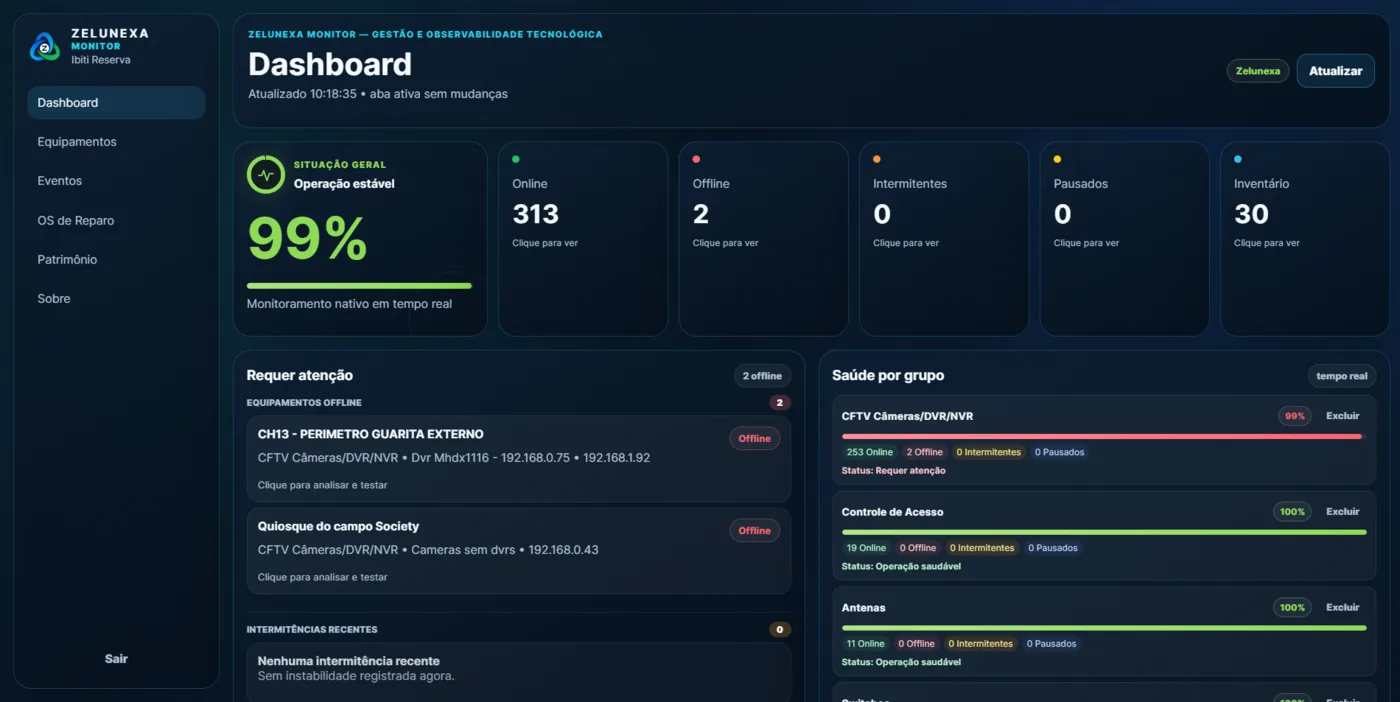Open CH13 - PERIMETRO GUARITA EXTERNO entry
The height and width of the screenshot is (702, 1400).
point(518,459)
